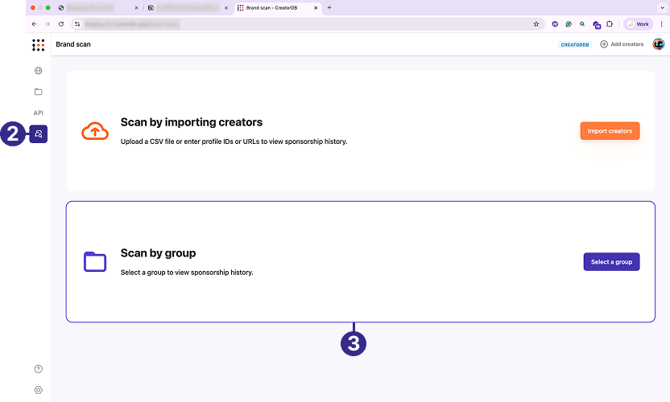This screenshot has height=402, width=670.
Task: Expand the browser tab list chevron
Action: tap(661, 7)
